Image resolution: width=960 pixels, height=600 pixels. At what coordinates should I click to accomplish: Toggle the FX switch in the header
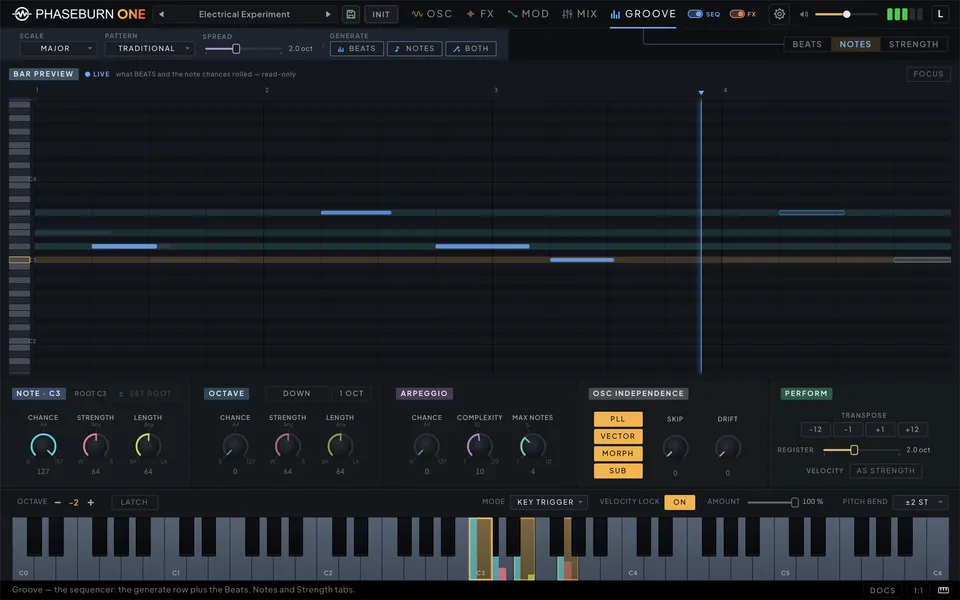pyautogui.click(x=737, y=14)
